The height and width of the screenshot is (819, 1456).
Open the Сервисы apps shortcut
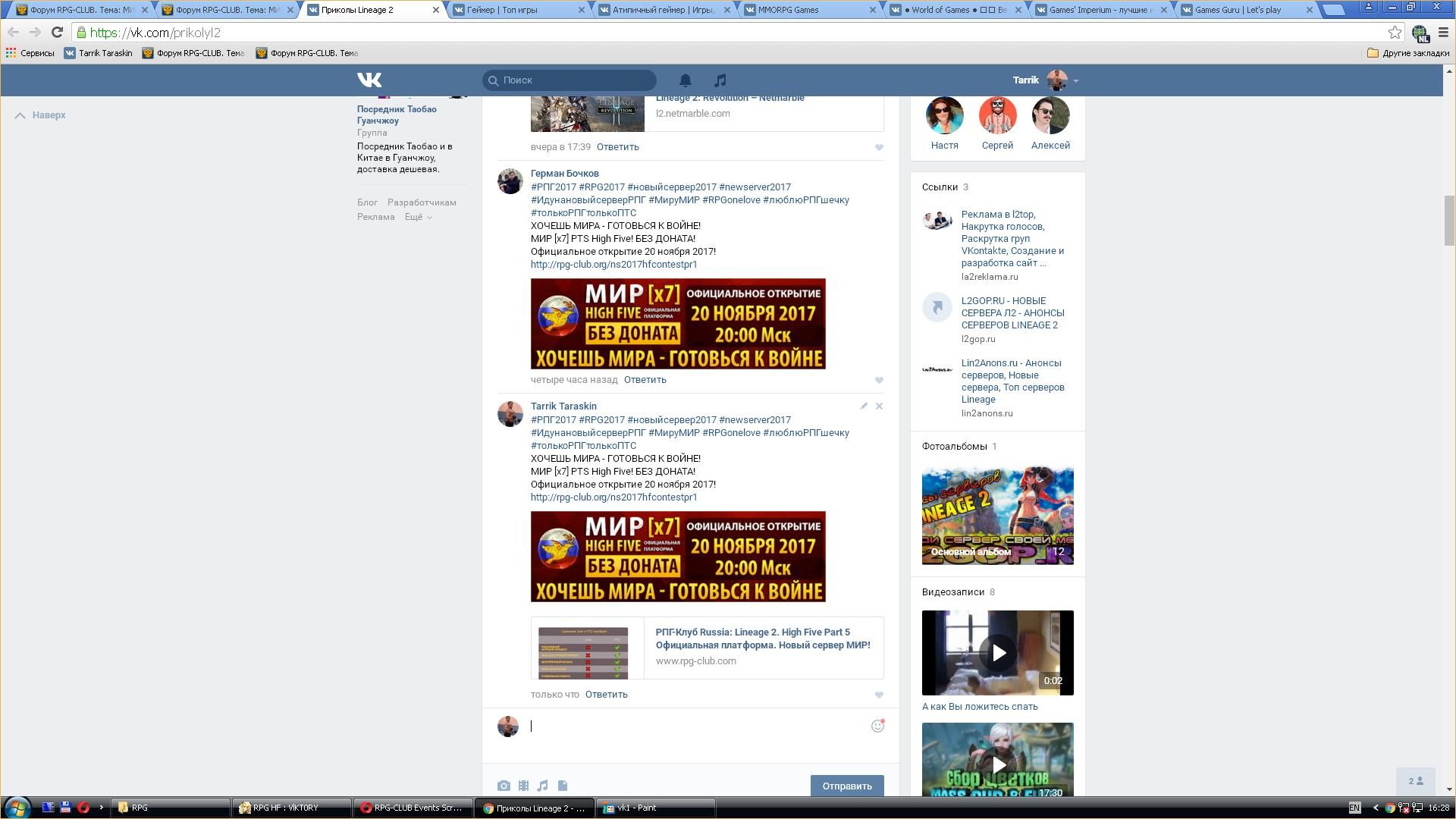(x=30, y=53)
